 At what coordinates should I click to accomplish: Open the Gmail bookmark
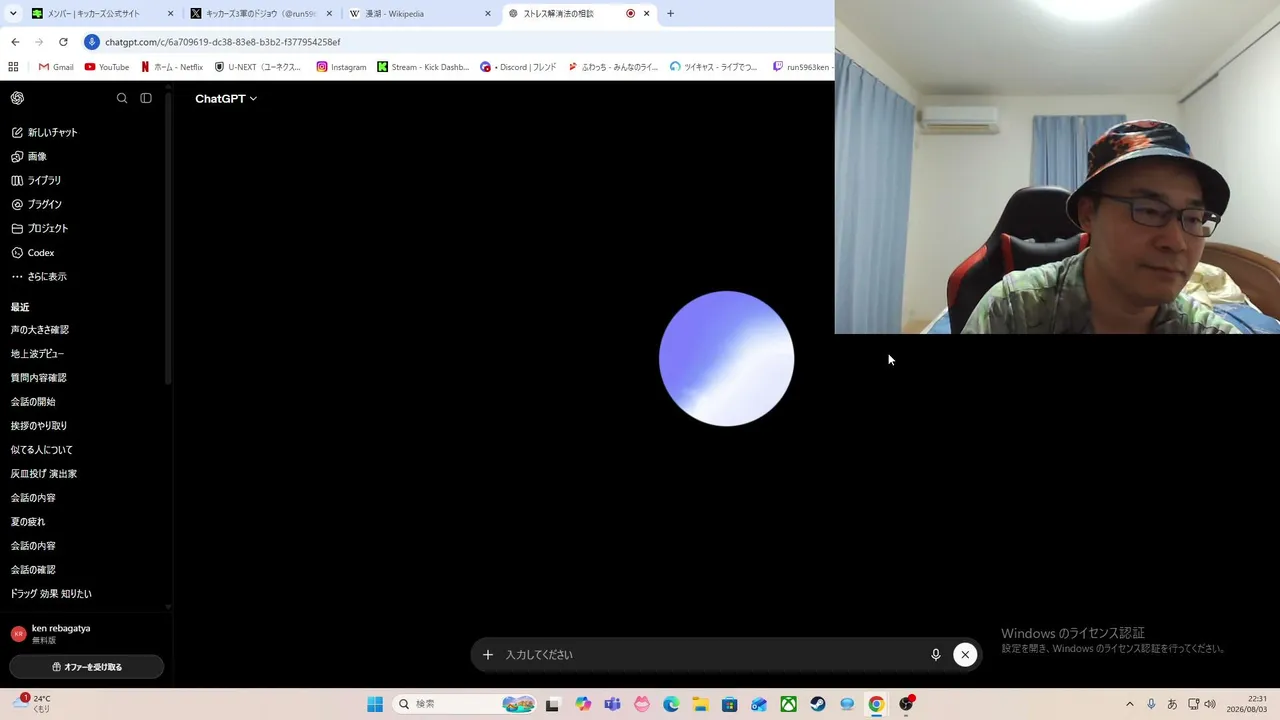[x=56, y=67]
